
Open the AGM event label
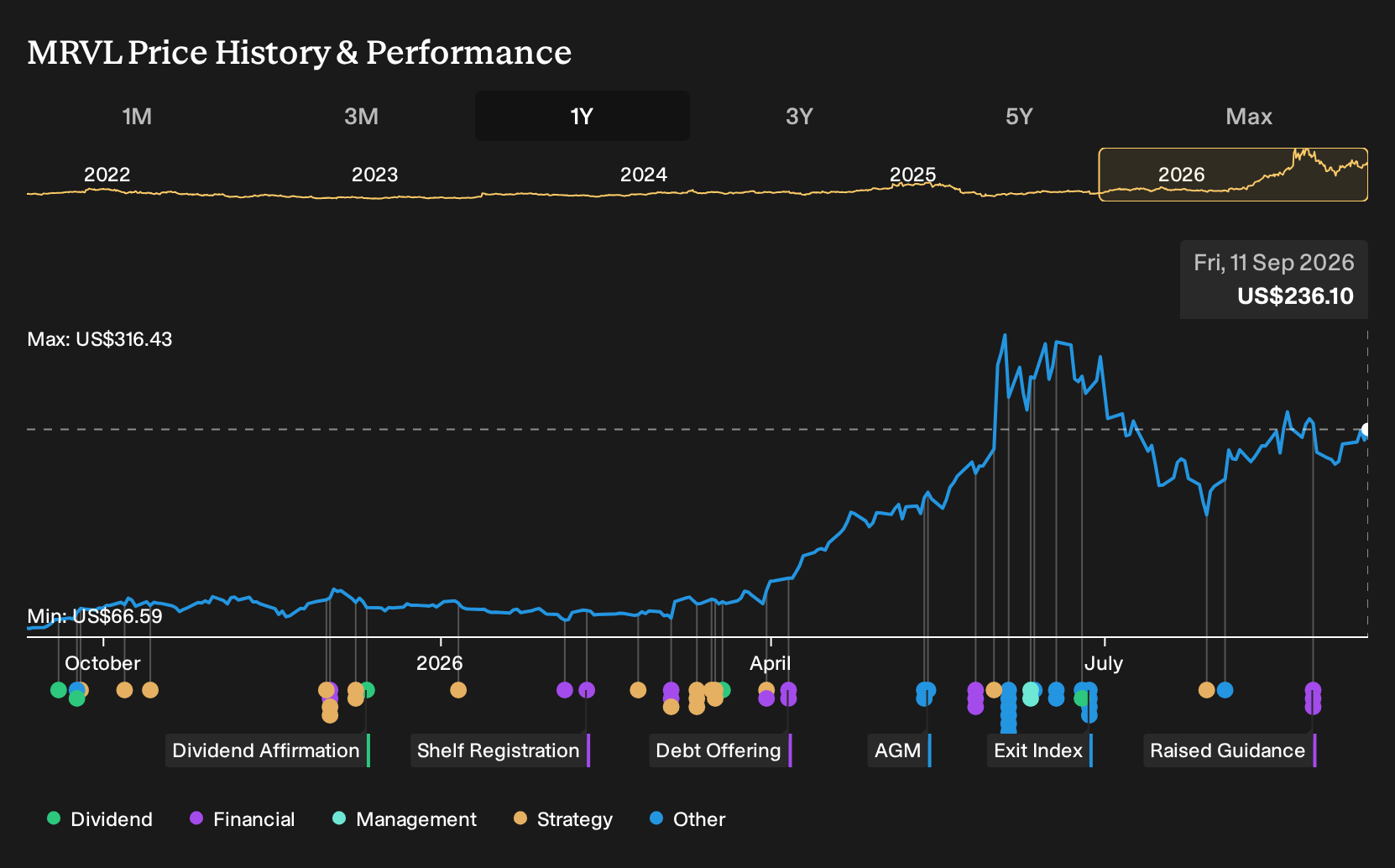tap(900, 750)
